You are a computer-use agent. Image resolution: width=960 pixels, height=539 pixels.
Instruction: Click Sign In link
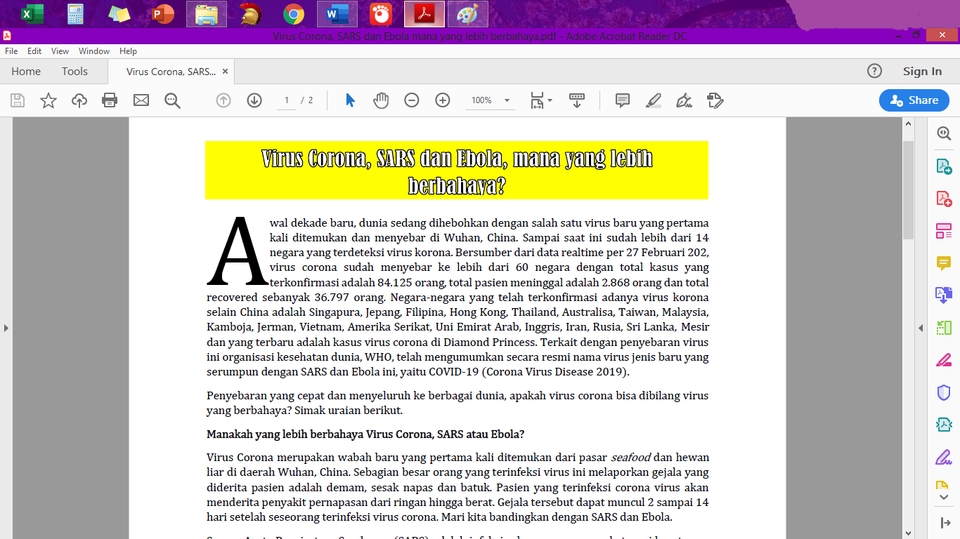[922, 72]
